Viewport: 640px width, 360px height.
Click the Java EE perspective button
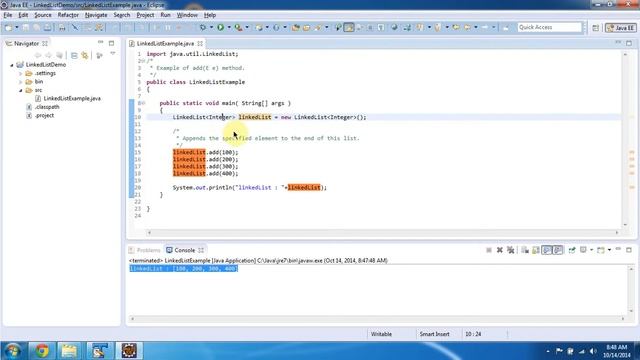pyautogui.click(x=621, y=28)
